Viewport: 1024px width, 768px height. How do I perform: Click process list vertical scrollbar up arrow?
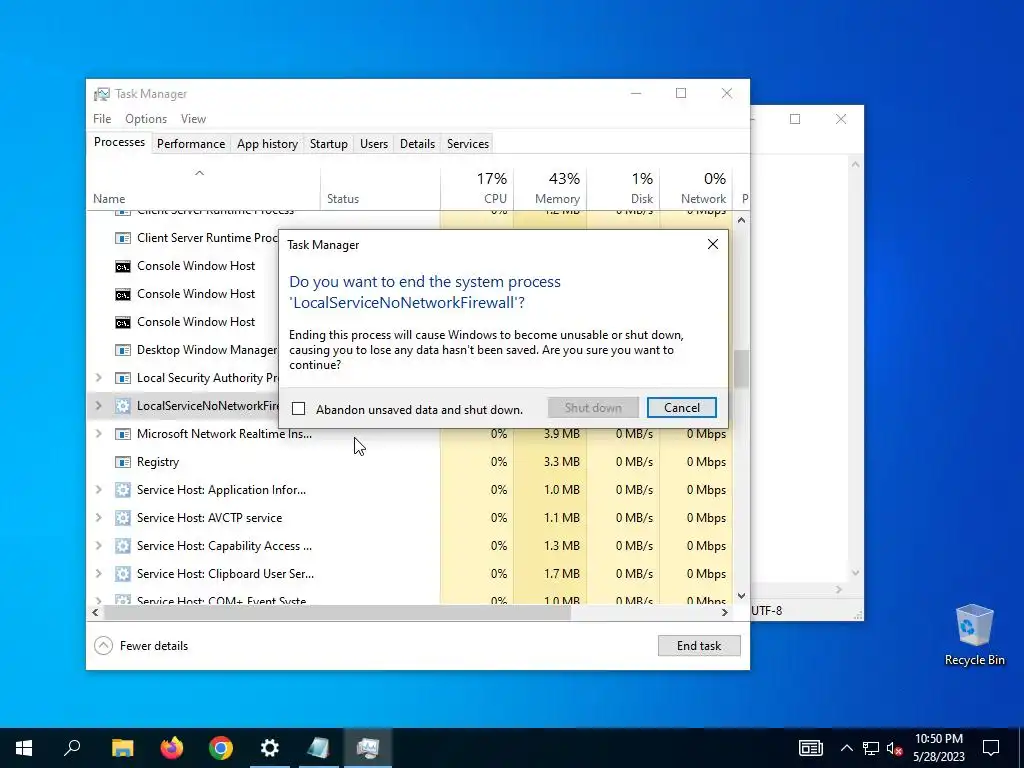point(741,220)
